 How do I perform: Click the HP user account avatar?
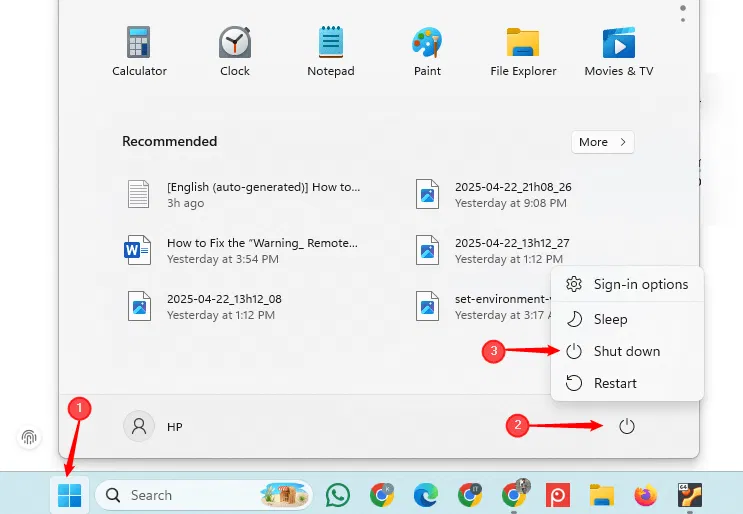(139, 426)
